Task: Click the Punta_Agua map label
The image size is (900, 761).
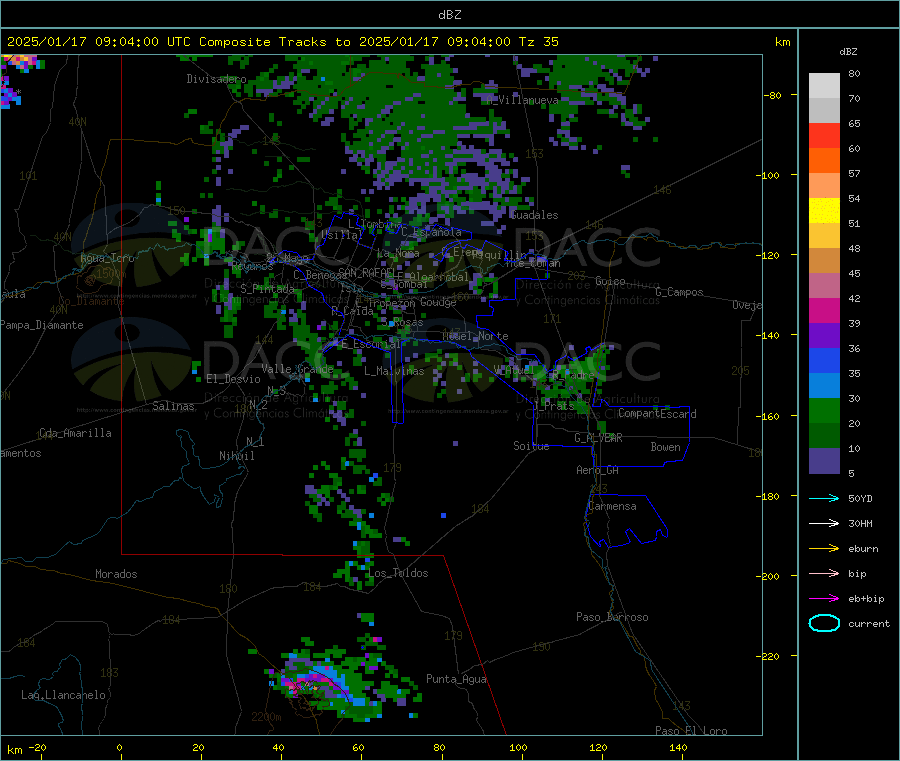Action: (x=456, y=679)
